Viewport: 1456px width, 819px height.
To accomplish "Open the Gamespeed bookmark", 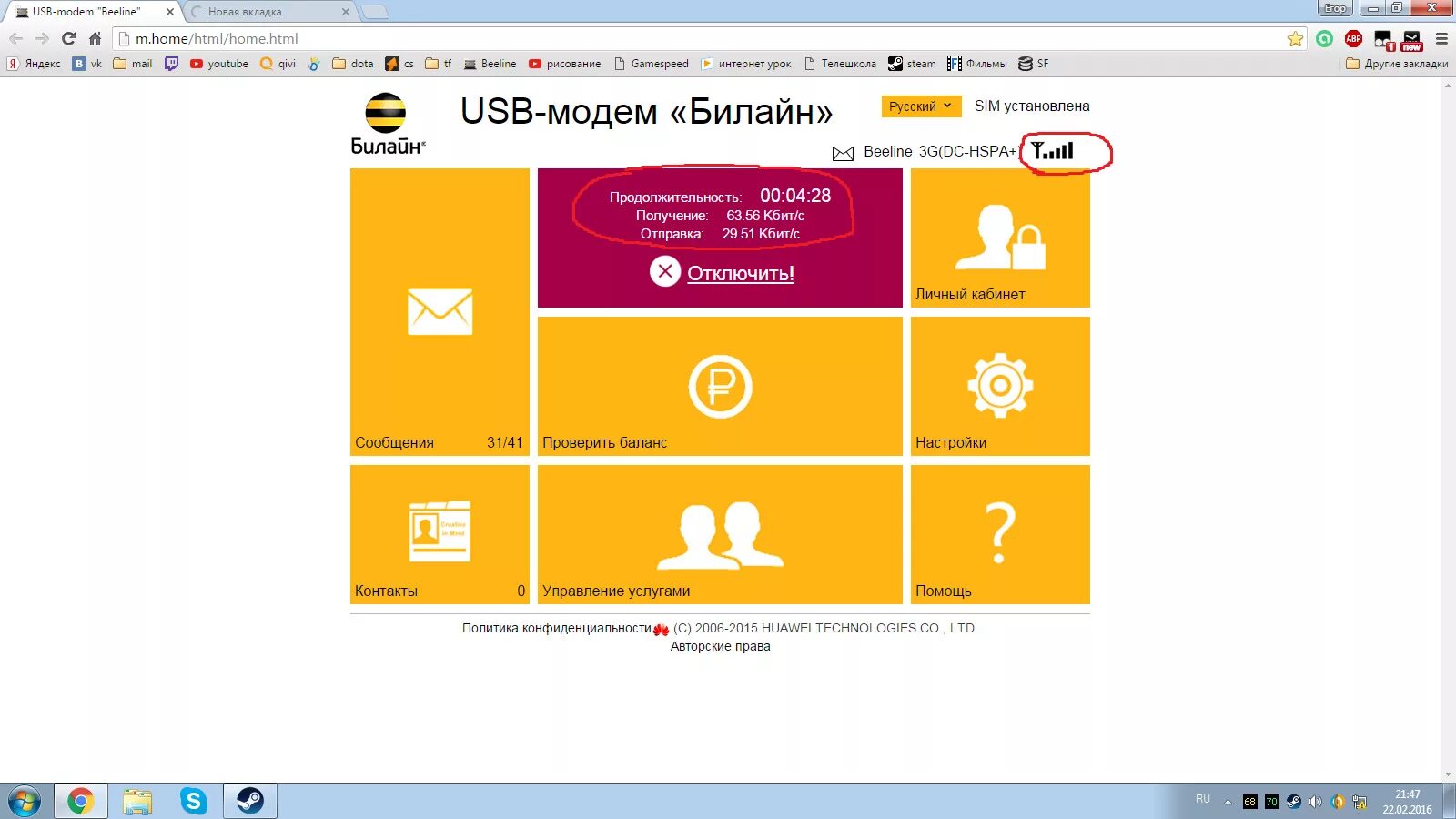I will click(652, 64).
